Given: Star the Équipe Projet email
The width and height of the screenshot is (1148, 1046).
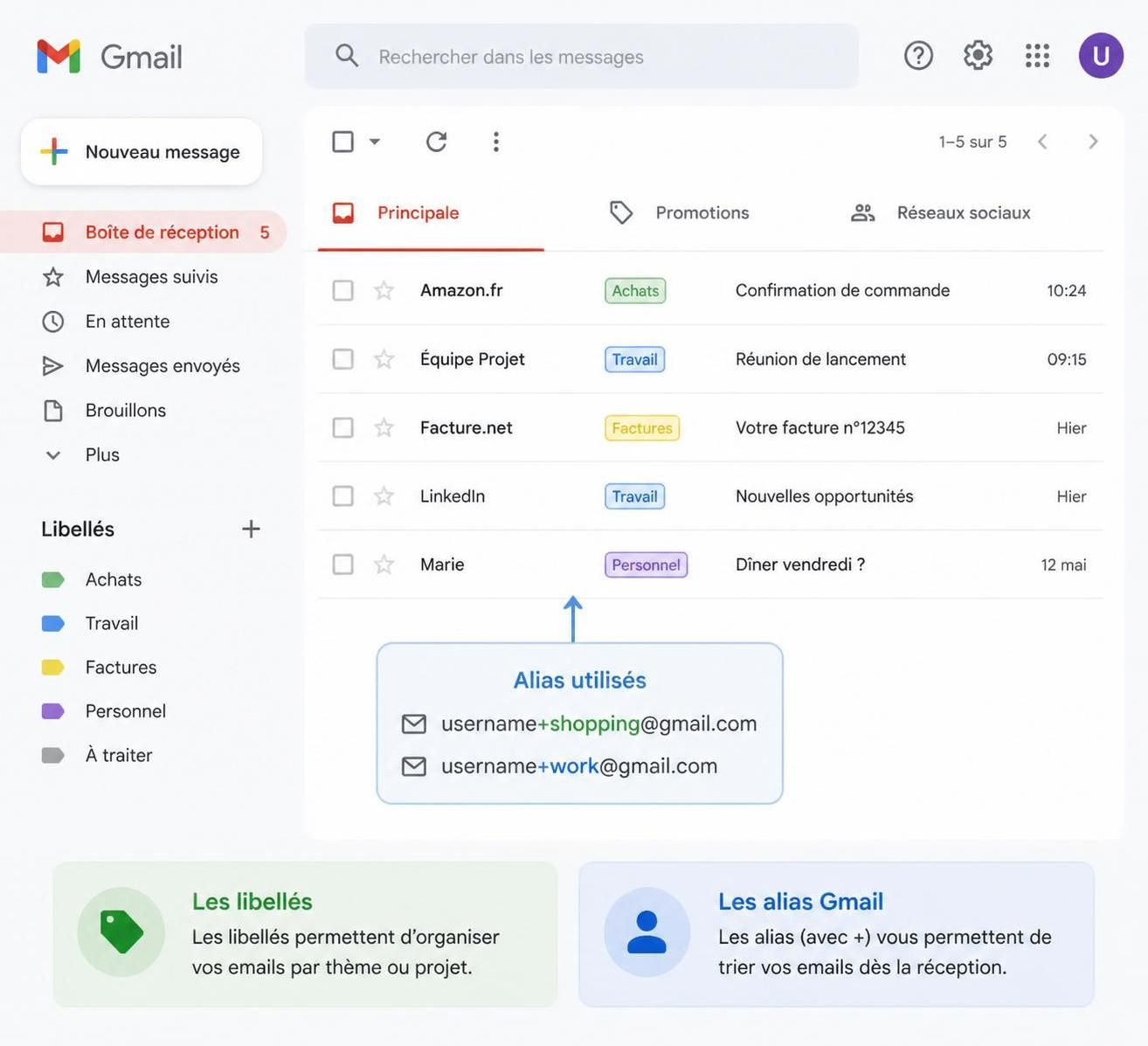Looking at the screenshot, I should click(x=384, y=359).
